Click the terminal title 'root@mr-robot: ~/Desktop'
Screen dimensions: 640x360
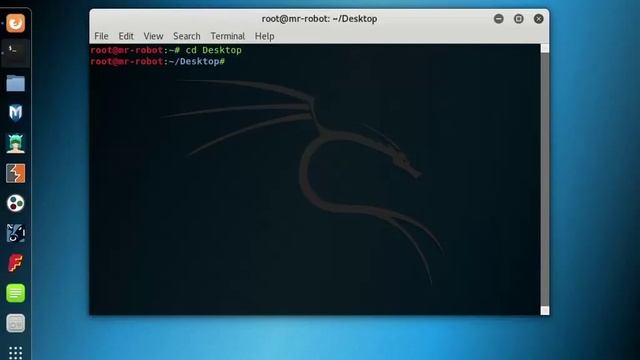[319, 19]
